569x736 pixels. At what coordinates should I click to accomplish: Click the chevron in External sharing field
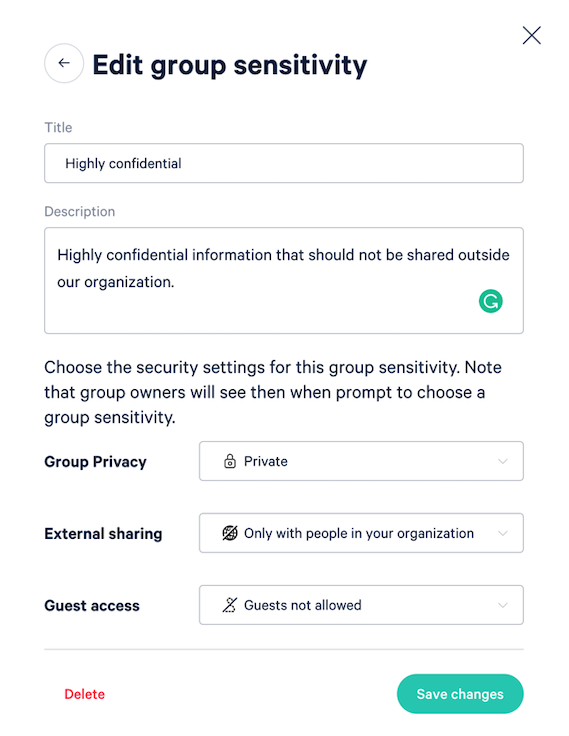click(502, 533)
